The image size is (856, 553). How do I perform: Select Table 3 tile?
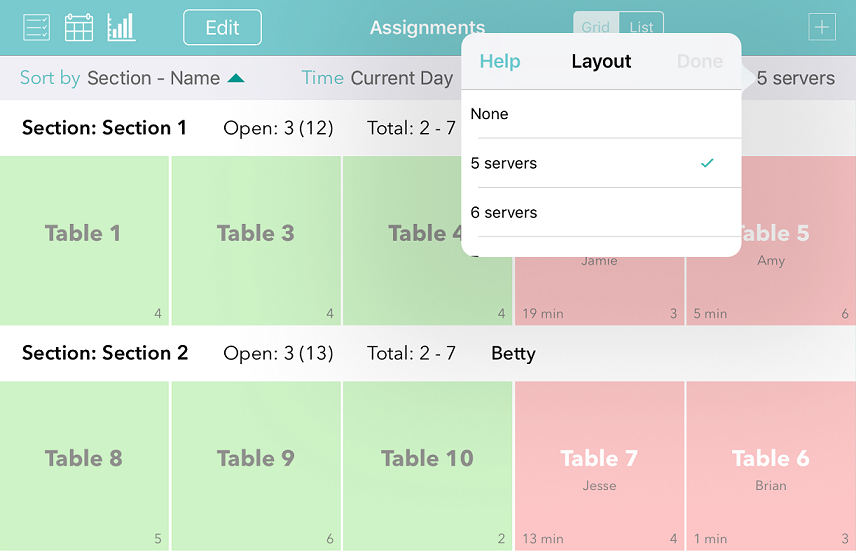click(x=256, y=241)
